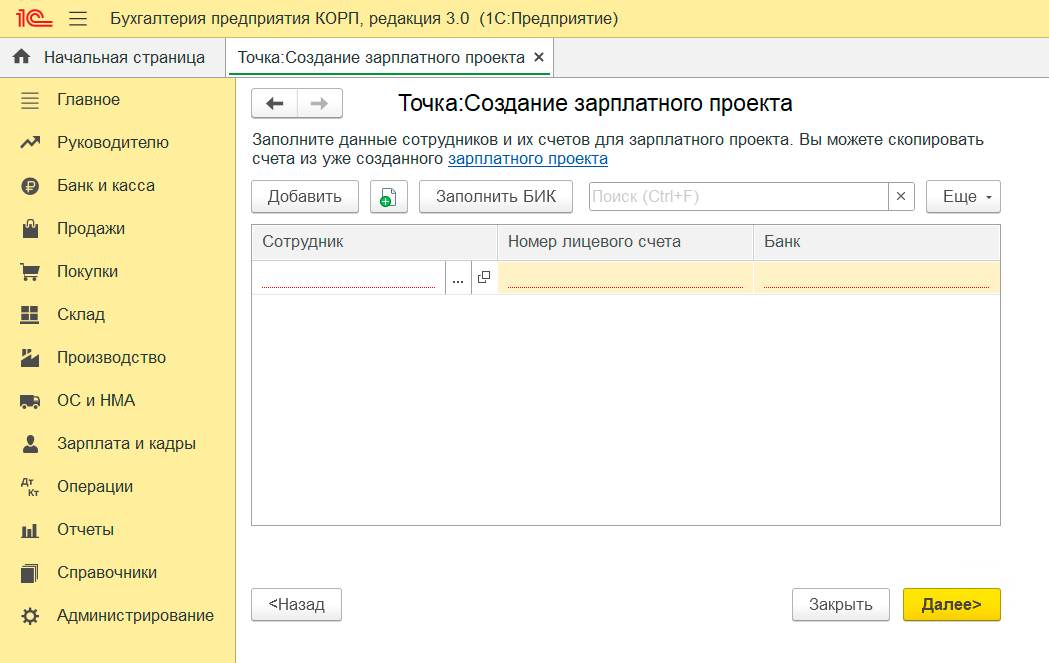This screenshot has height=663, width=1049.
Task: Click in the Поиск (Ctrl+F) field
Action: click(x=738, y=197)
